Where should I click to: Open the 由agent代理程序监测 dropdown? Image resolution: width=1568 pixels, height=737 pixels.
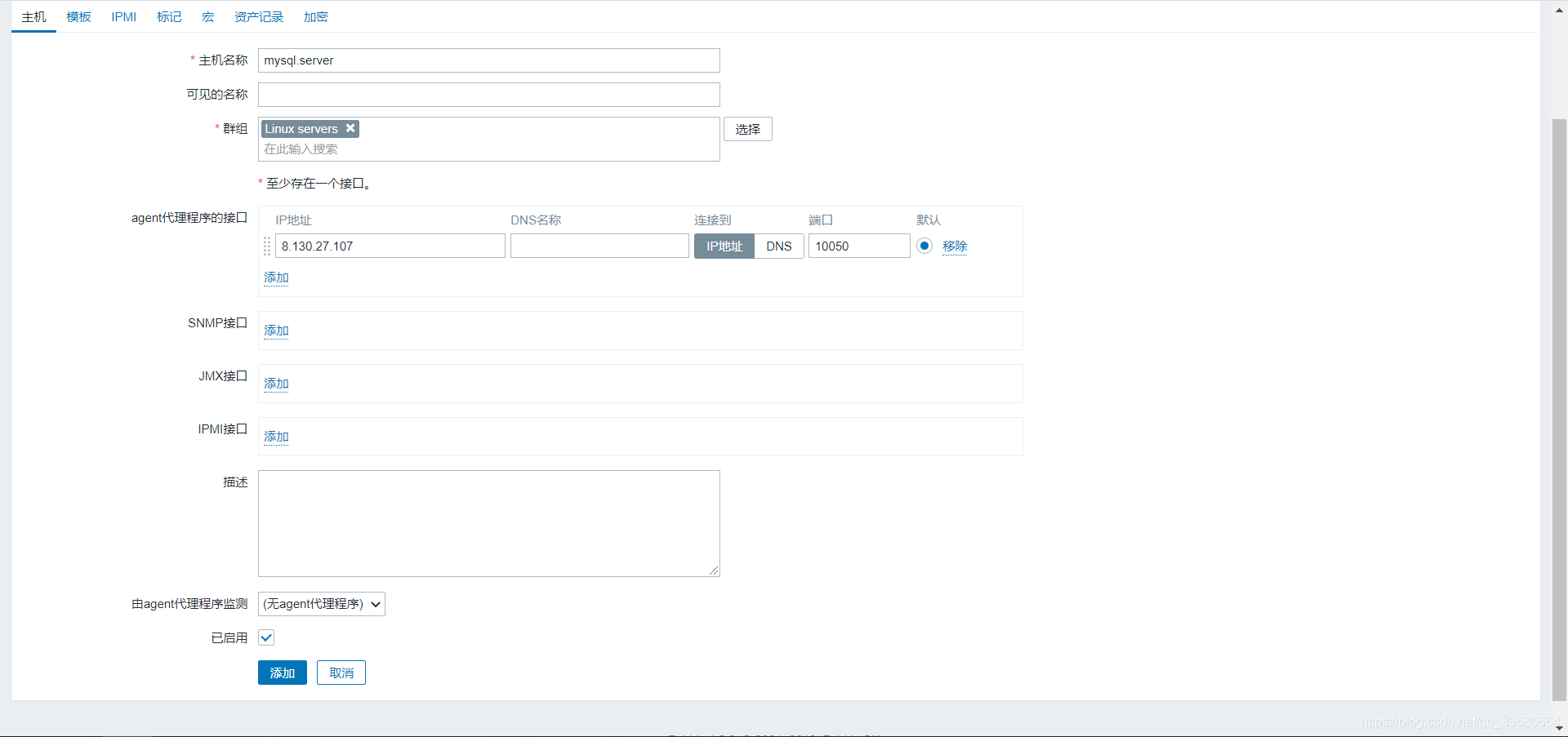pyautogui.click(x=322, y=604)
